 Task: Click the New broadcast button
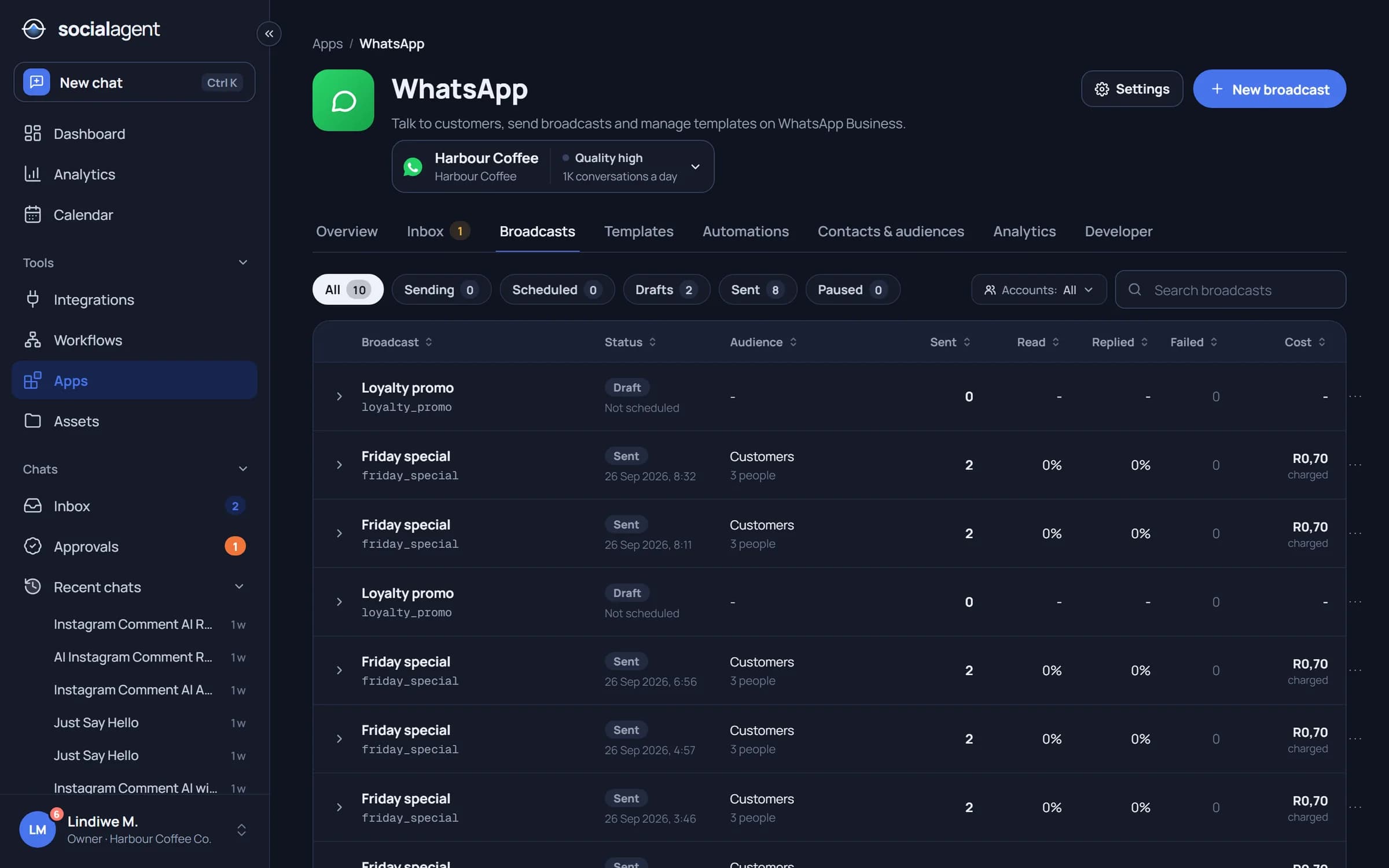[x=1269, y=89]
